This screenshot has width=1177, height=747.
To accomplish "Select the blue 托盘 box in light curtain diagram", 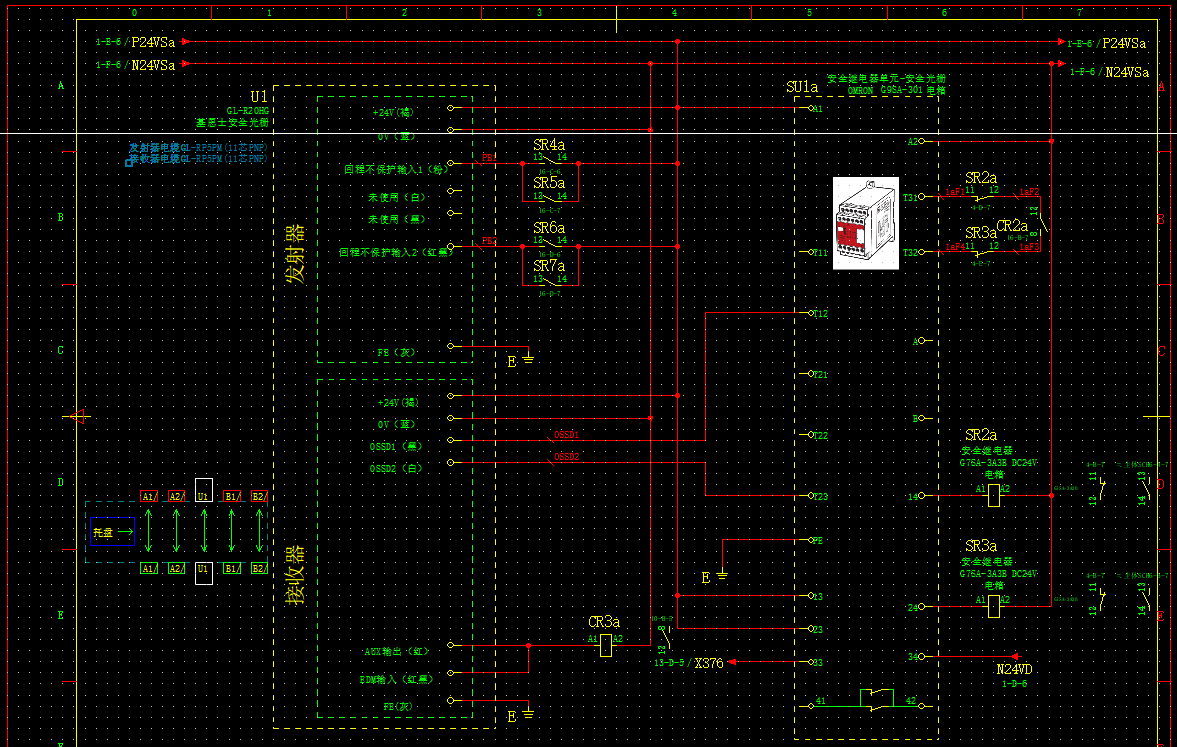I will [111, 533].
